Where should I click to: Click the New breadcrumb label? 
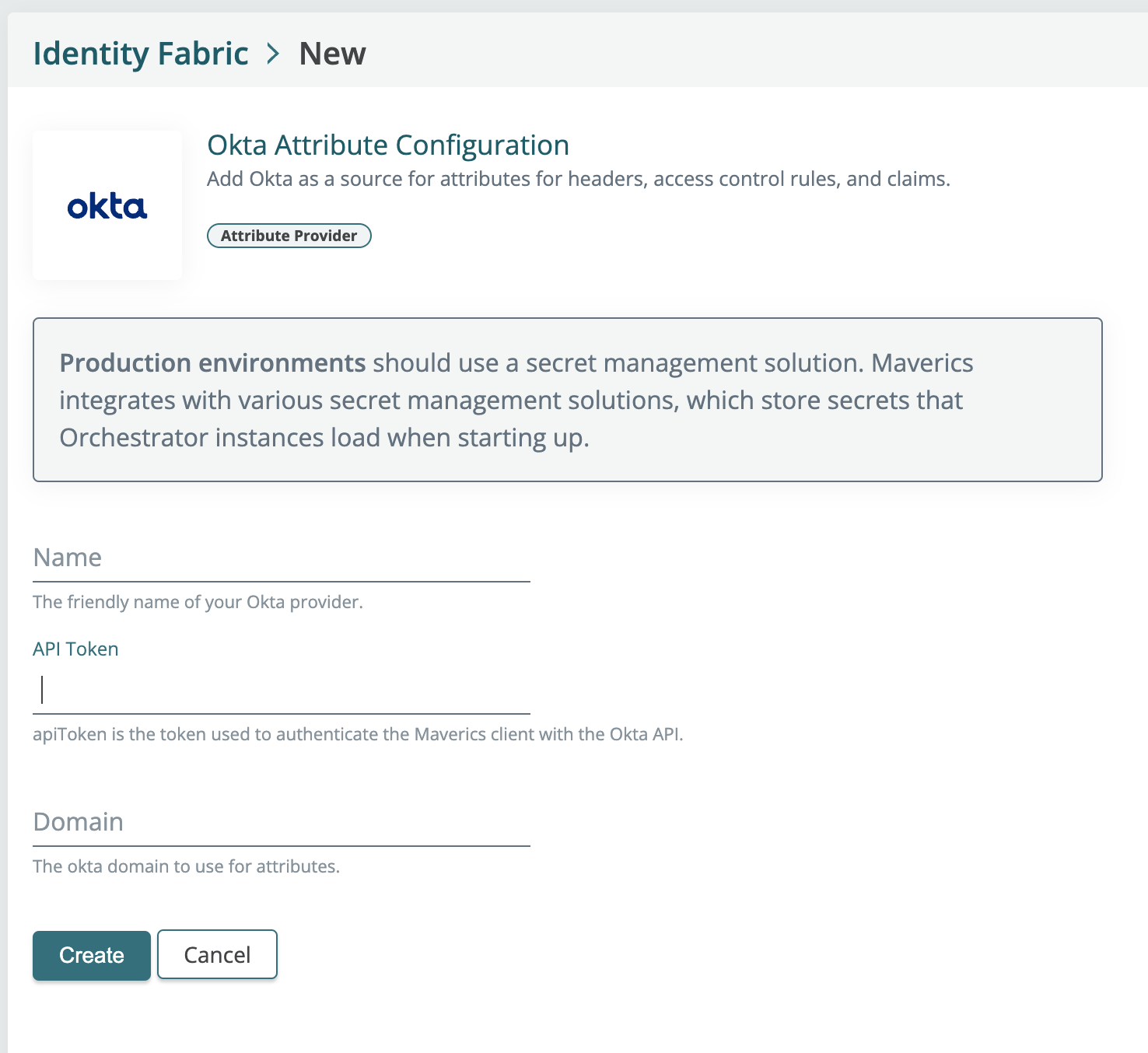click(x=332, y=54)
